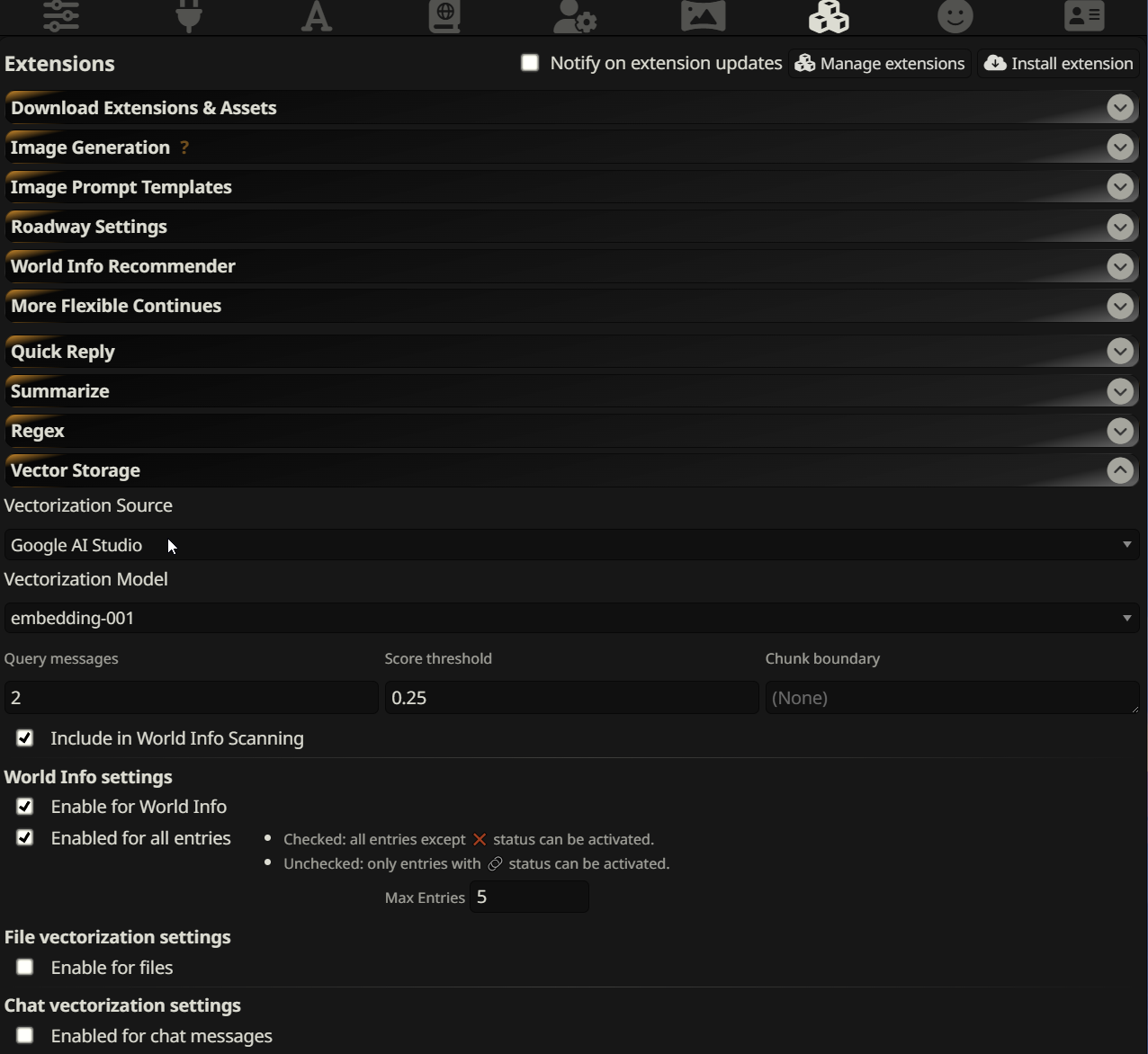Open Extensions cubes icon in top bar
The width and height of the screenshot is (1148, 1054).
coord(829,16)
